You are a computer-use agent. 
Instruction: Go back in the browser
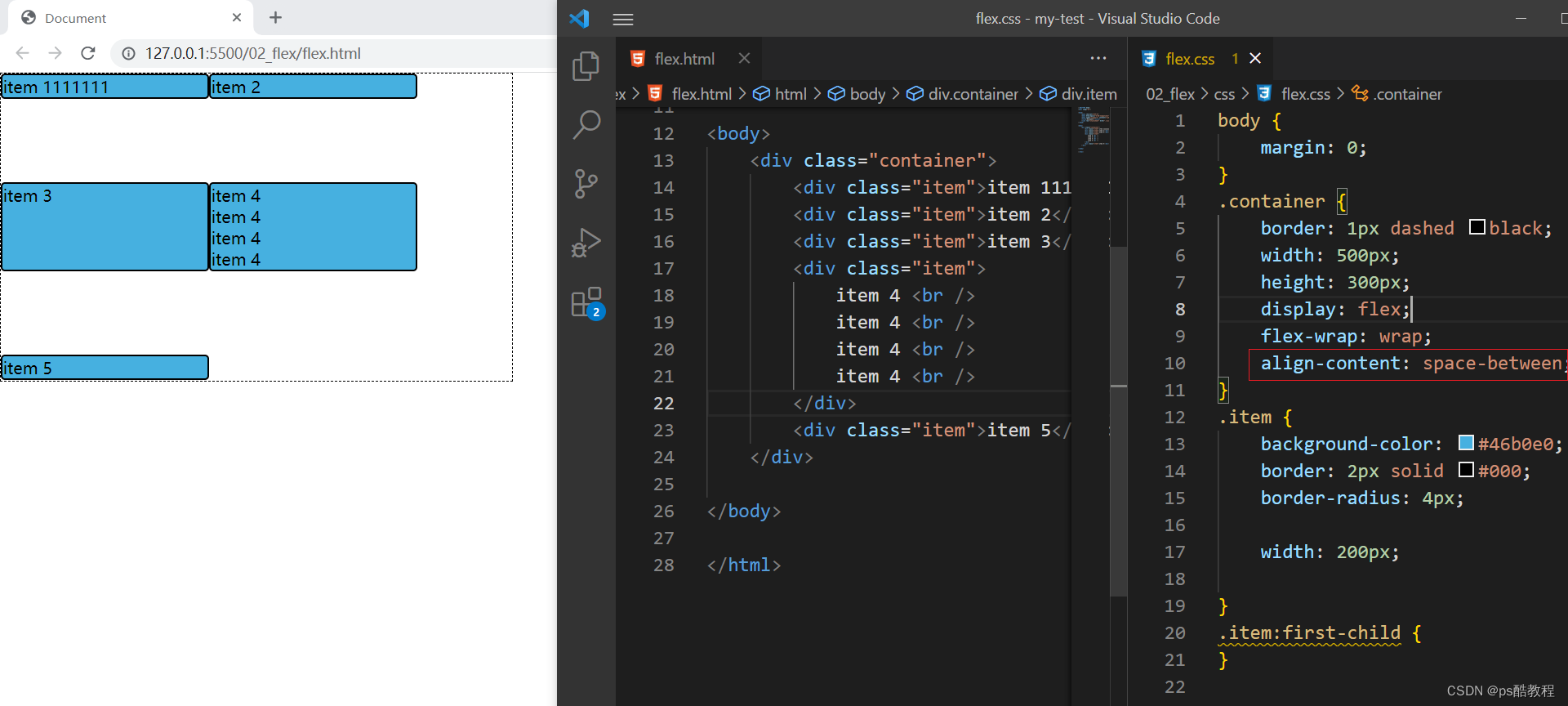(22, 53)
